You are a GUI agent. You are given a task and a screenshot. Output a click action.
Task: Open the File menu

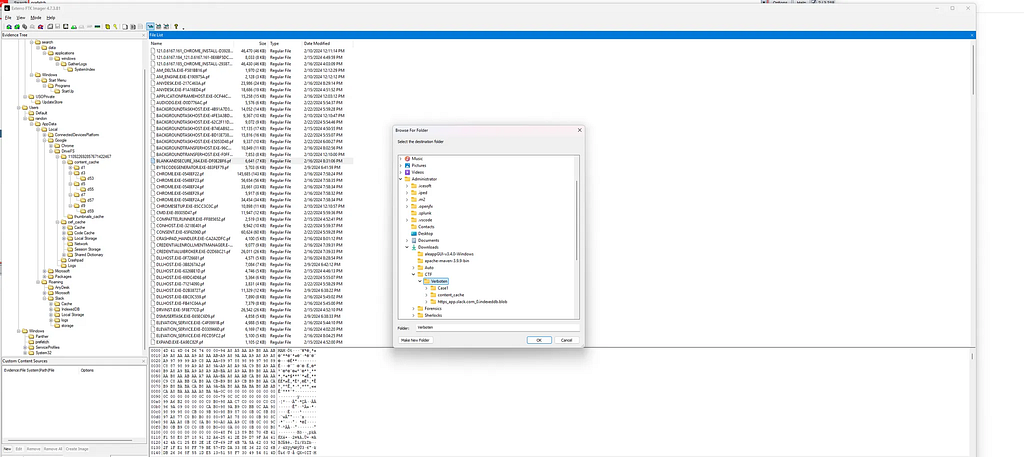(x=8, y=18)
